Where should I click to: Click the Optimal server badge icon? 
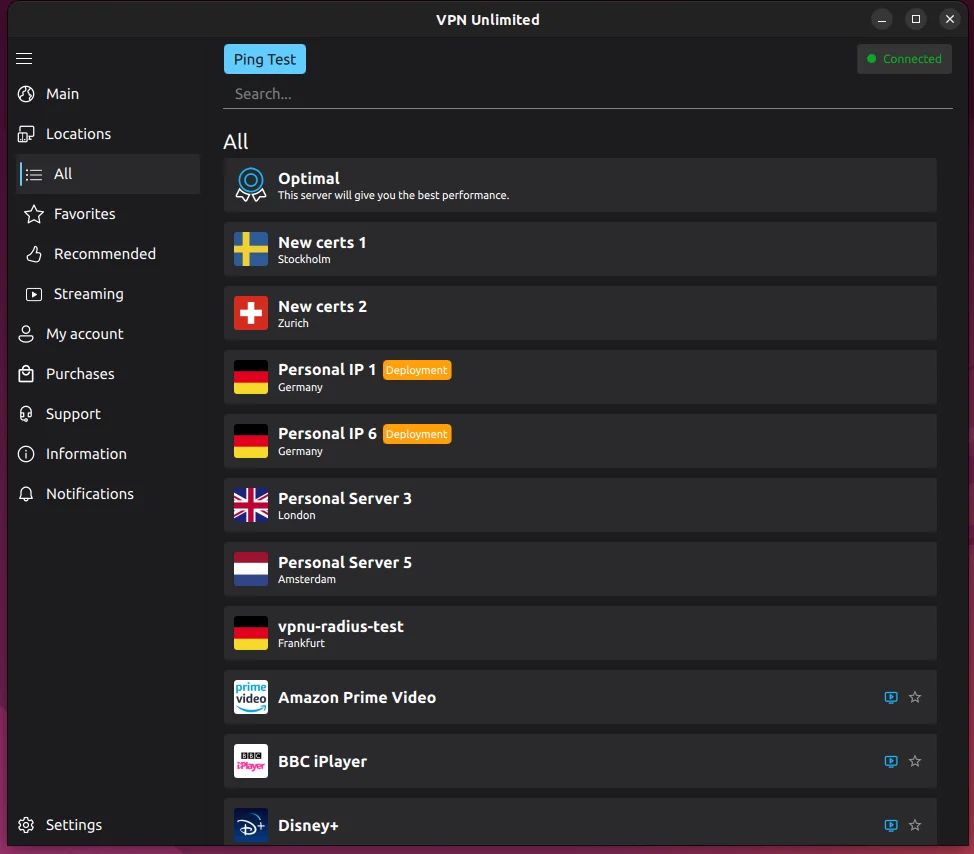point(251,184)
